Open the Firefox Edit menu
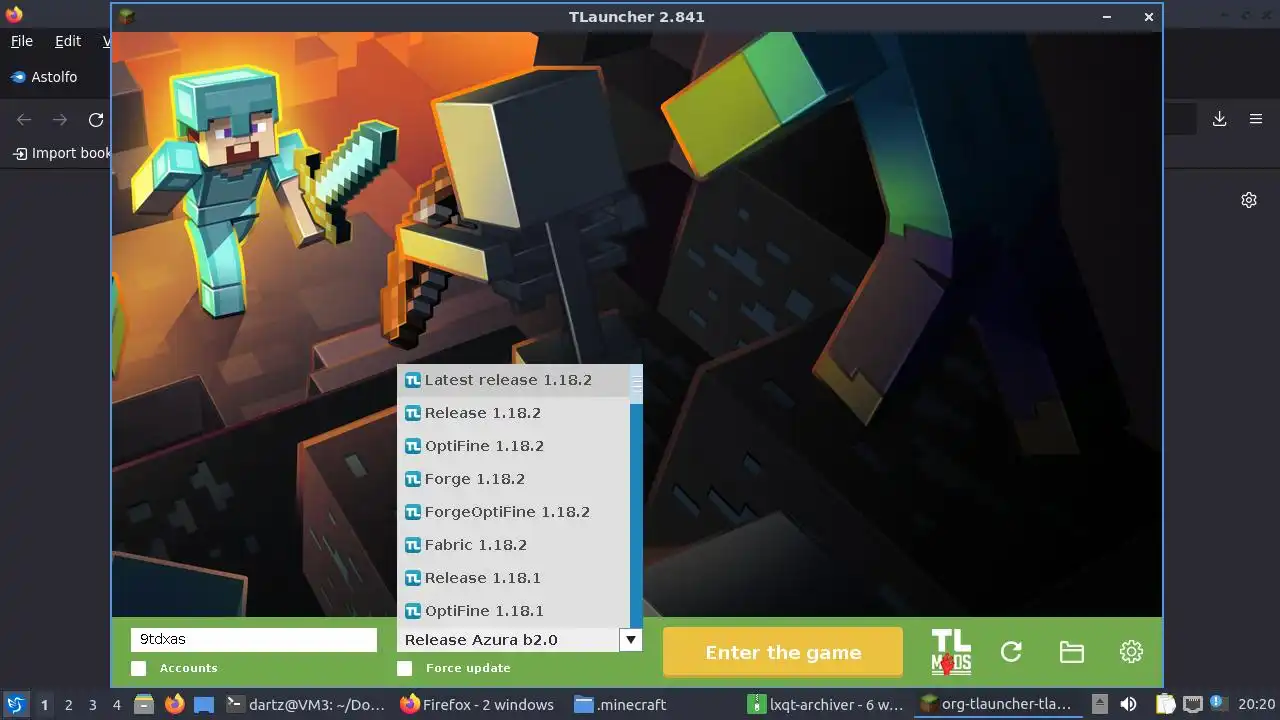The image size is (1280, 720). (x=68, y=41)
